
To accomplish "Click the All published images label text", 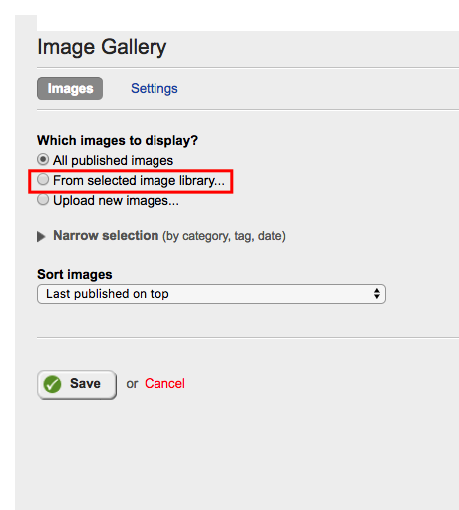I will (x=113, y=161).
